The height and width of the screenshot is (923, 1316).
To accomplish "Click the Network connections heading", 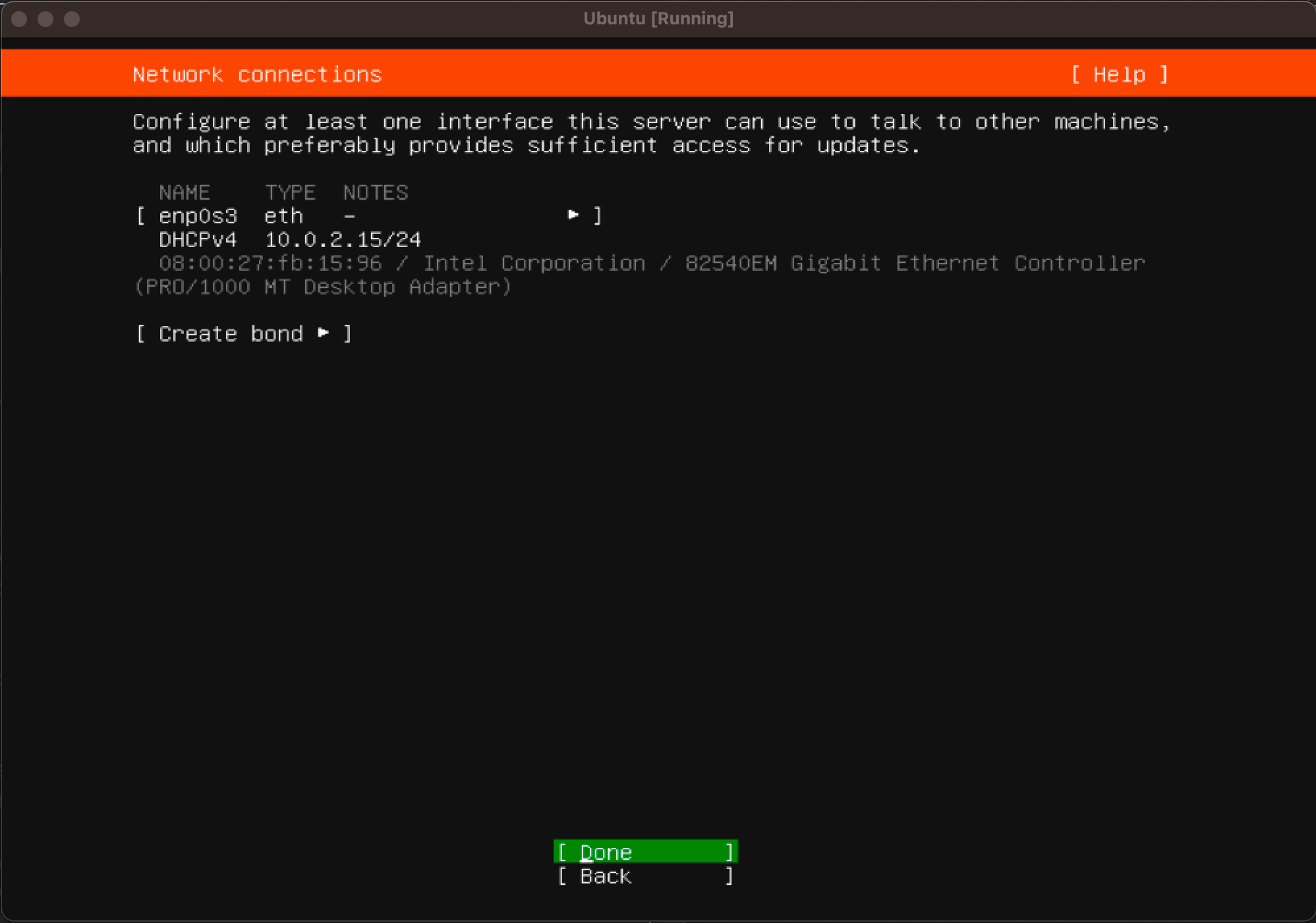I will pyautogui.click(x=257, y=74).
